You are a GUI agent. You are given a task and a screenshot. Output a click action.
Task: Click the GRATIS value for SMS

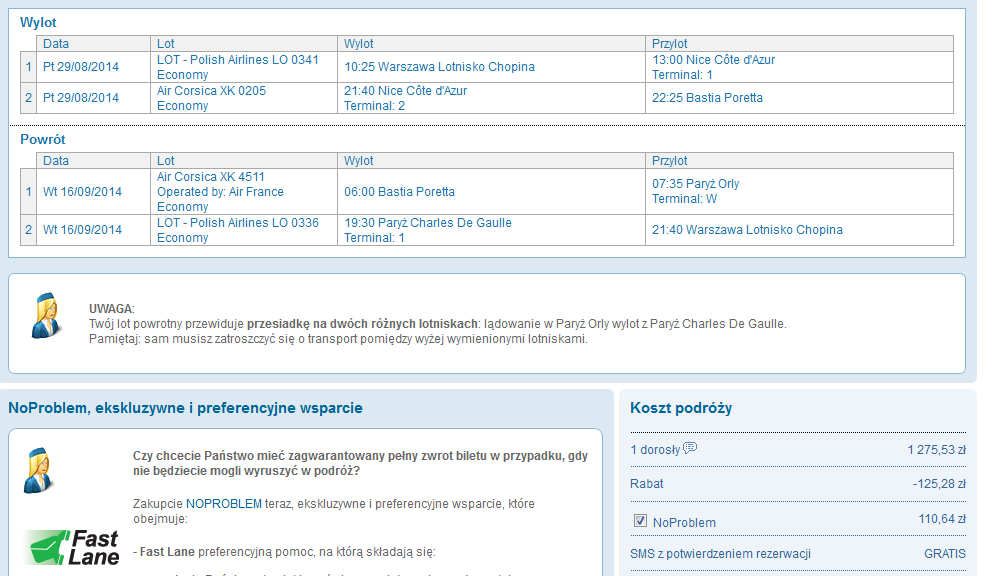945,554
